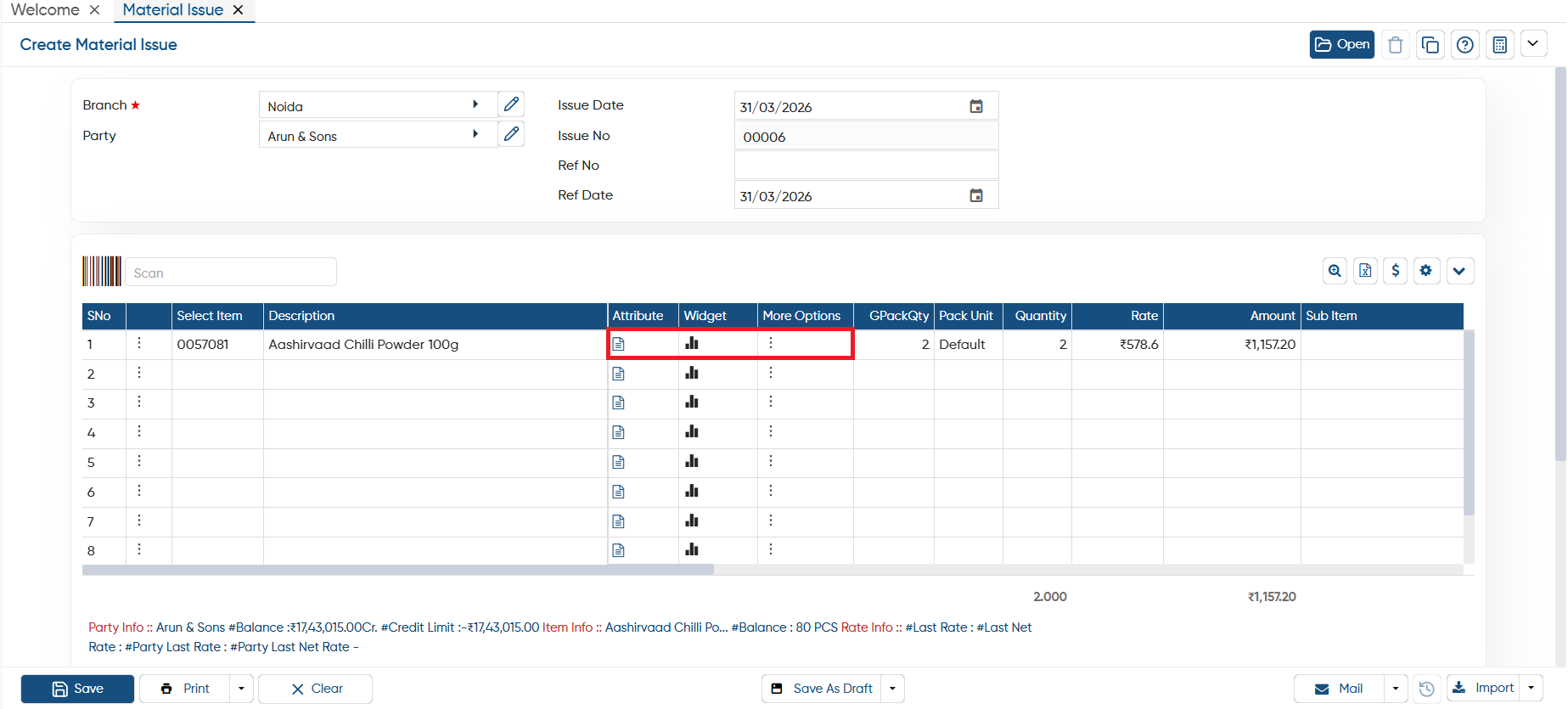Click the dollar sign icon above grid
Screen dimensions: 1568x709
(x=1396, y=271)
